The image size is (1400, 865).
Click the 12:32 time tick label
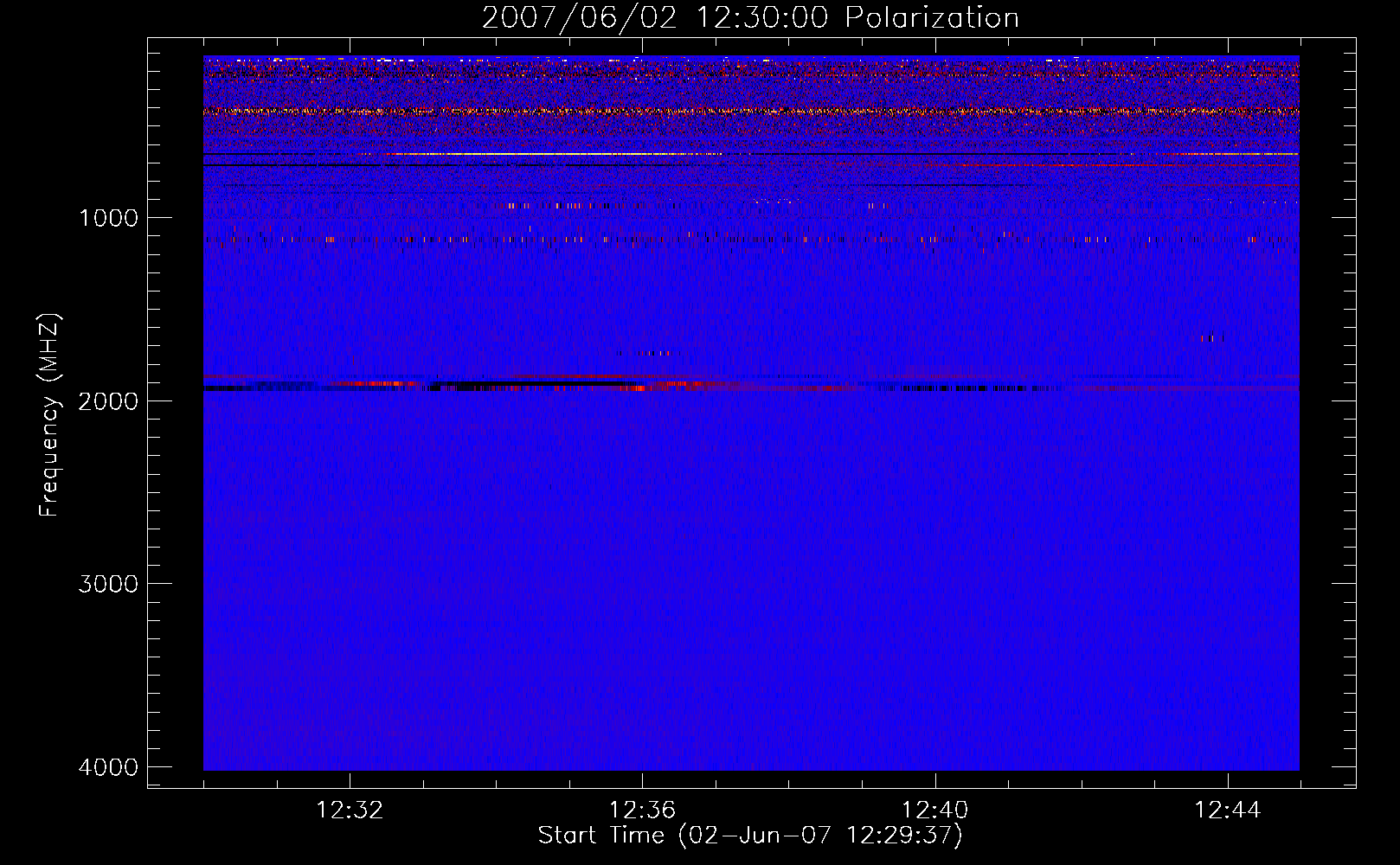[x=350, y=811]
